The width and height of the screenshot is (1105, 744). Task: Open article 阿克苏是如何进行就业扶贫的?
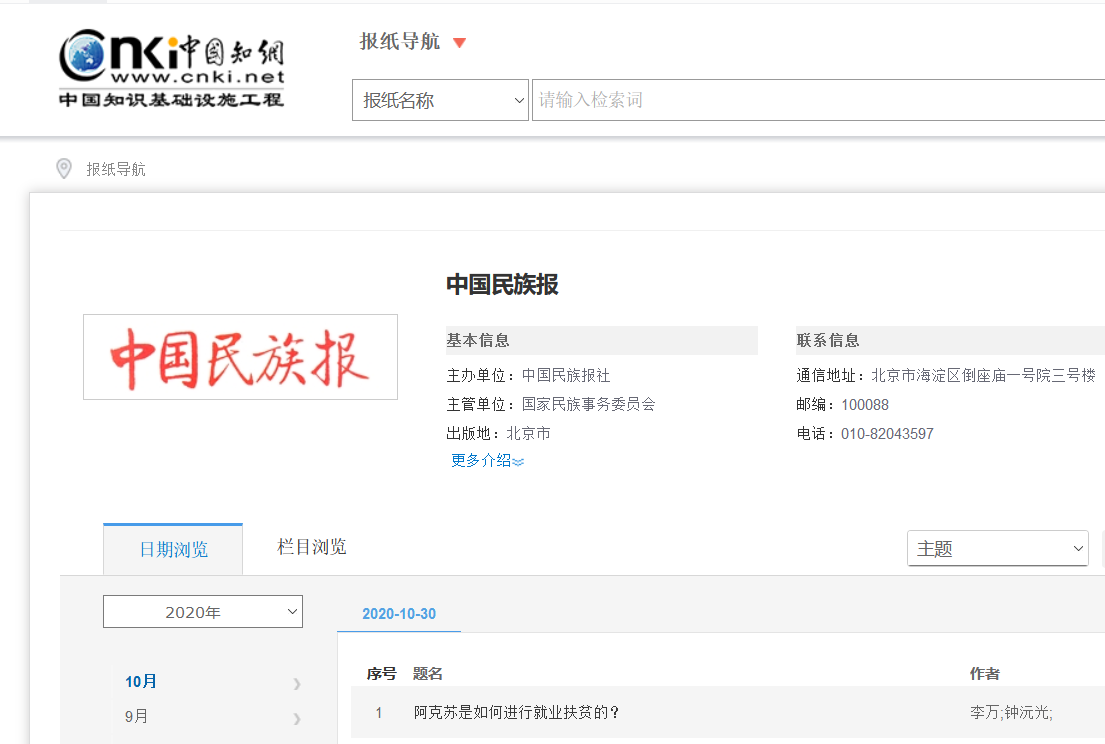(x=516, y=712)
